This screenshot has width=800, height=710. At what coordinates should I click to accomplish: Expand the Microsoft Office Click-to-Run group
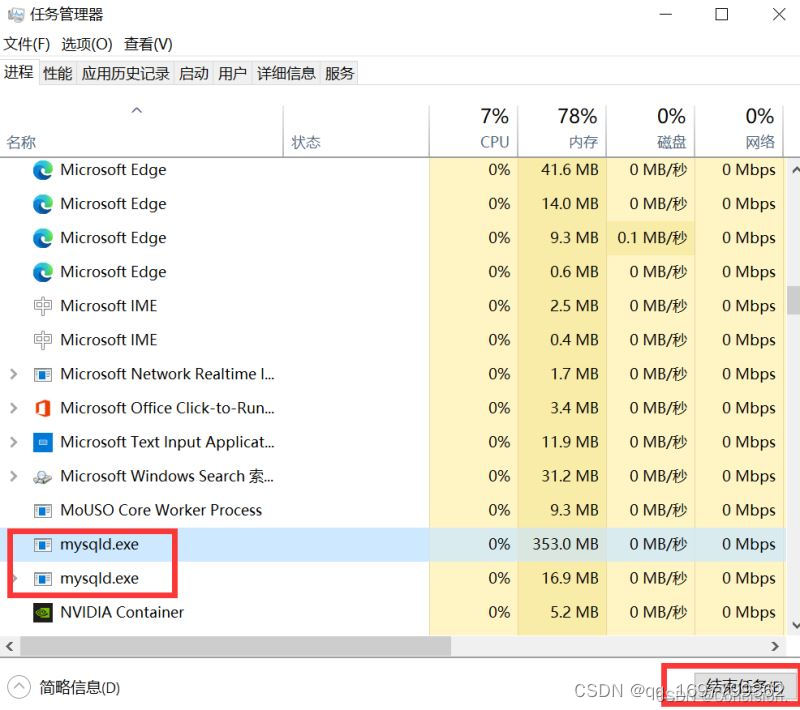14,408
